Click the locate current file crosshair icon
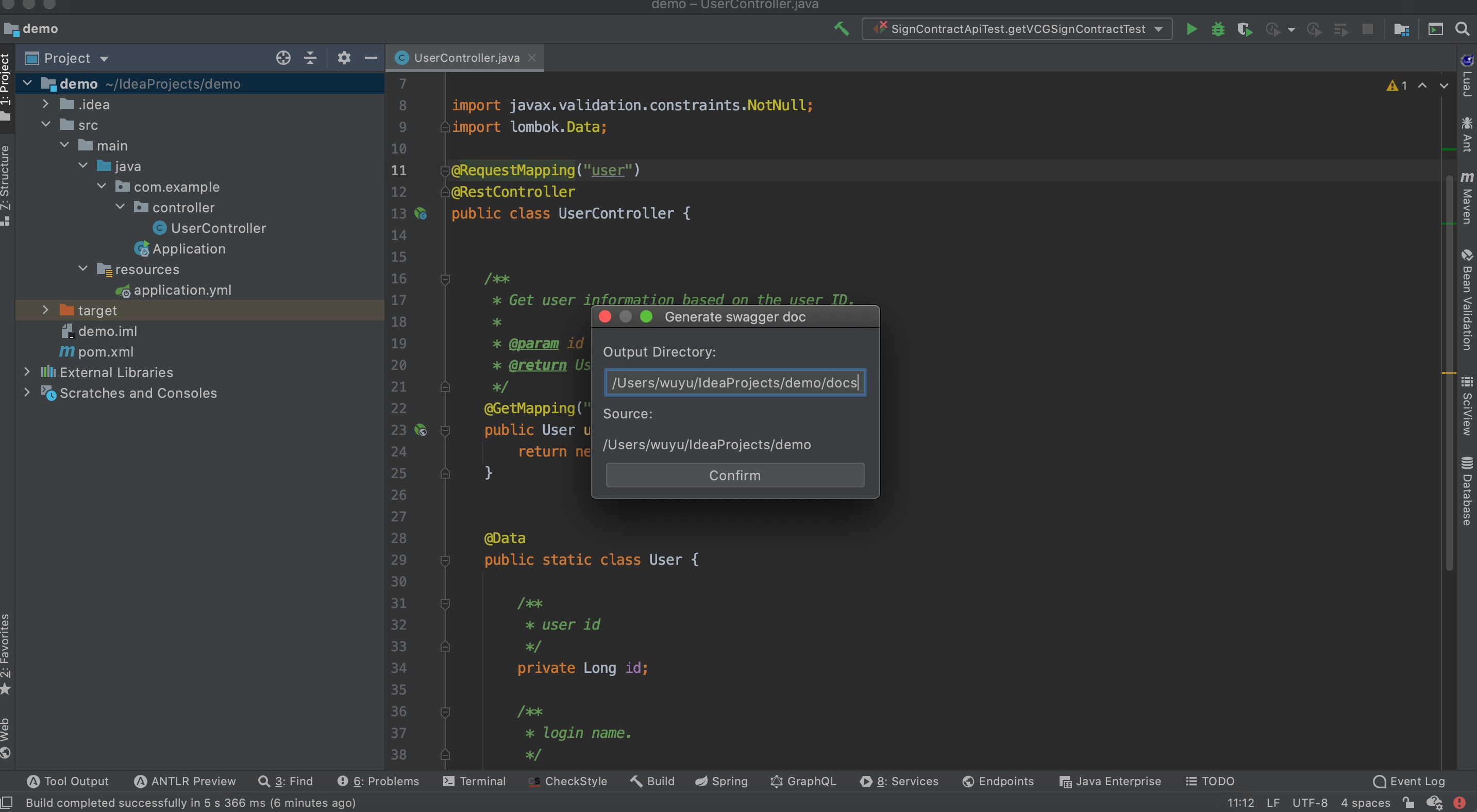The width and height of the screenshot is (1477, 812). point(283,58)
